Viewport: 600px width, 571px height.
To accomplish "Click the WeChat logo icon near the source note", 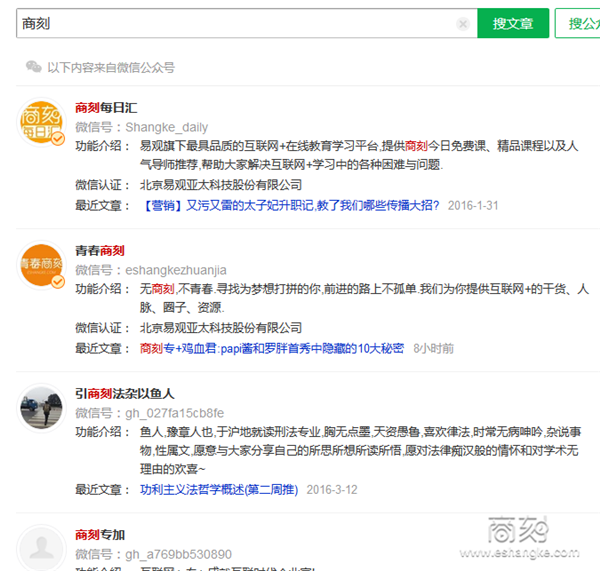I will (x=34, y=67).
